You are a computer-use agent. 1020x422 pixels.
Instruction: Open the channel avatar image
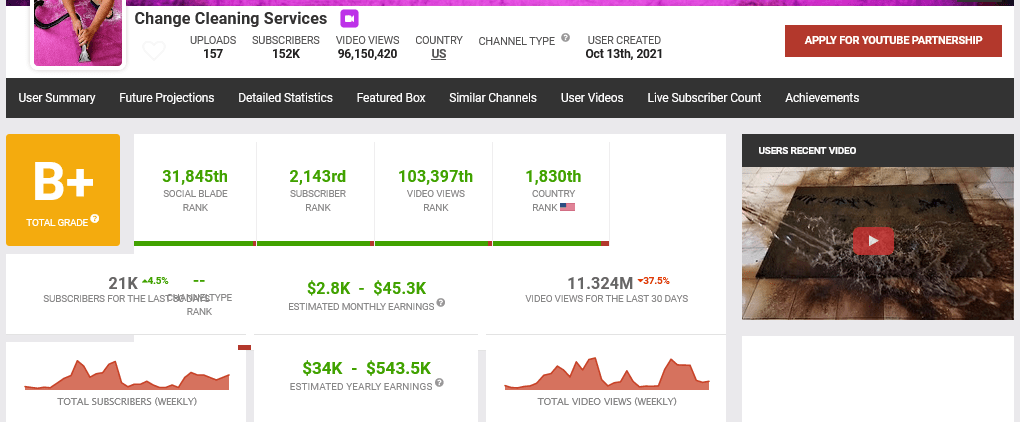(78, 33)
